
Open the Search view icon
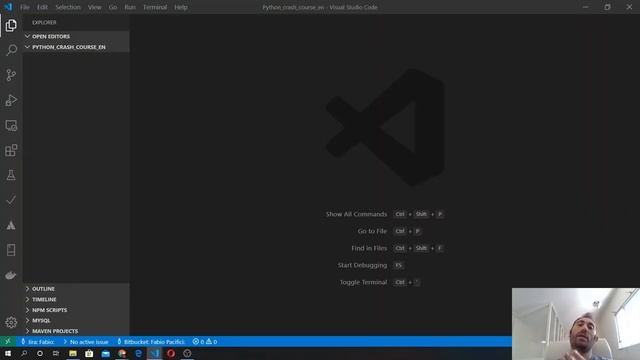[x=11, y=50]
